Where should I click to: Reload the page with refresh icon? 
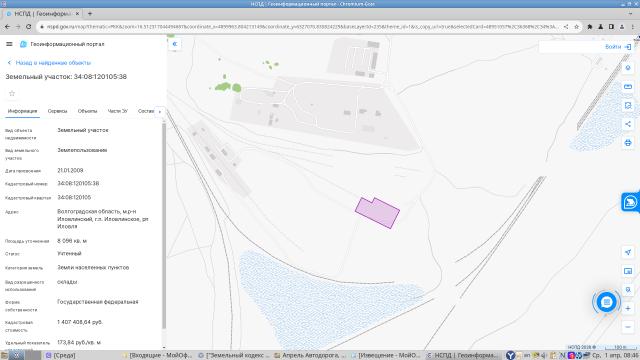click(29, 27)
